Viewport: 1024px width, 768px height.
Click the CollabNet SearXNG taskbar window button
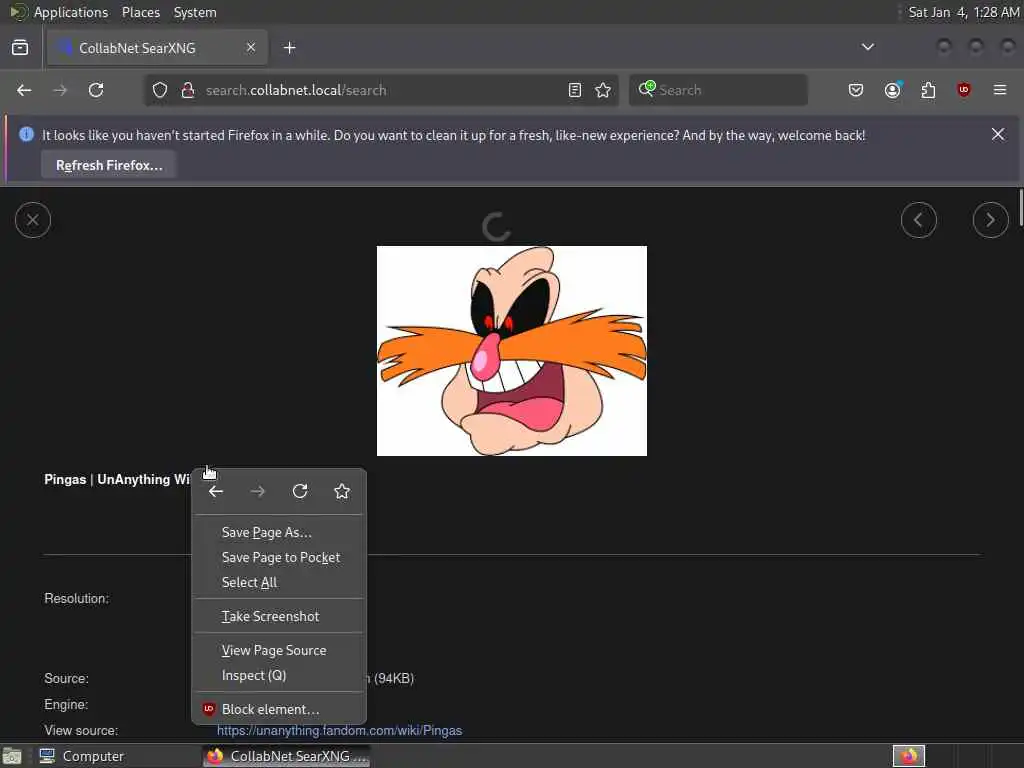pyautogui.click(x=287, y=756)
